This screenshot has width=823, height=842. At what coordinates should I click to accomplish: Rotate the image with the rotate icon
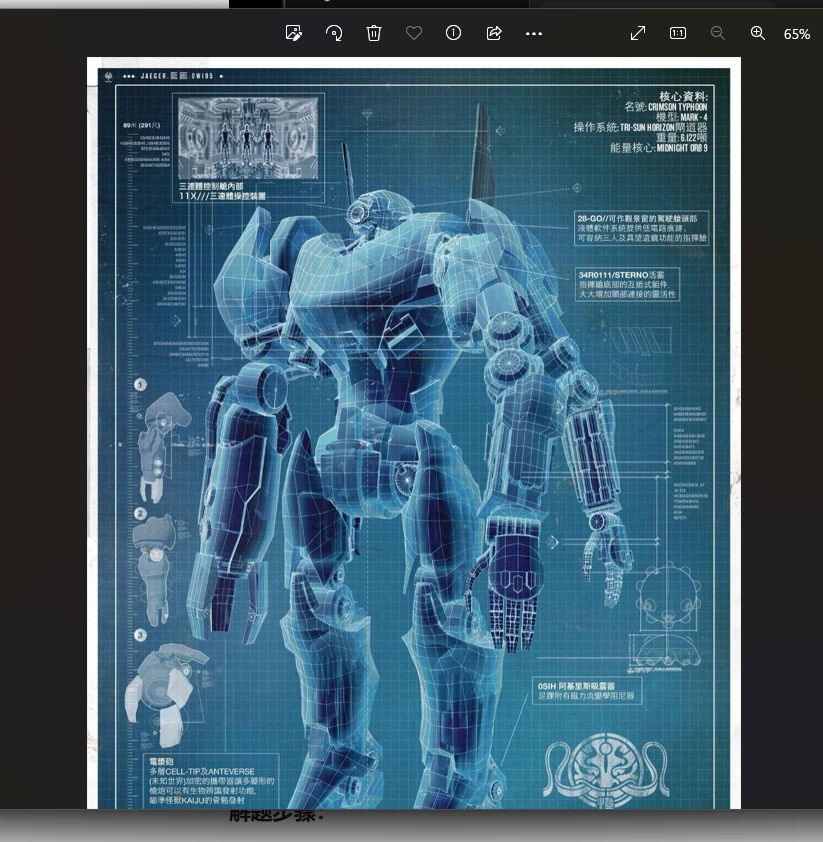click(334, 33)
